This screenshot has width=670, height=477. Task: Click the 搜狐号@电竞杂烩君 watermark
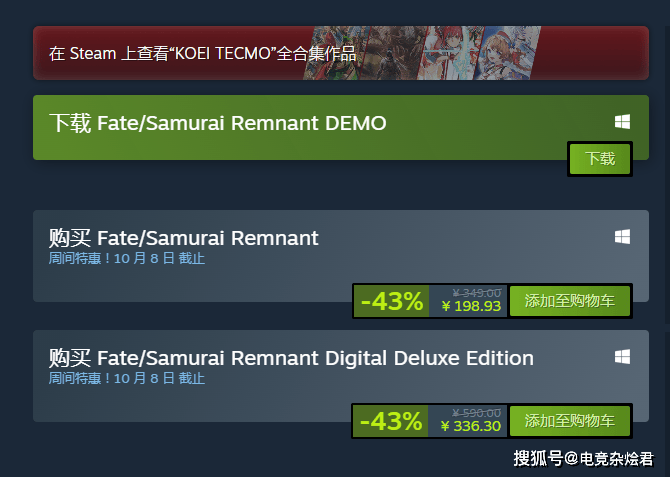583,459
